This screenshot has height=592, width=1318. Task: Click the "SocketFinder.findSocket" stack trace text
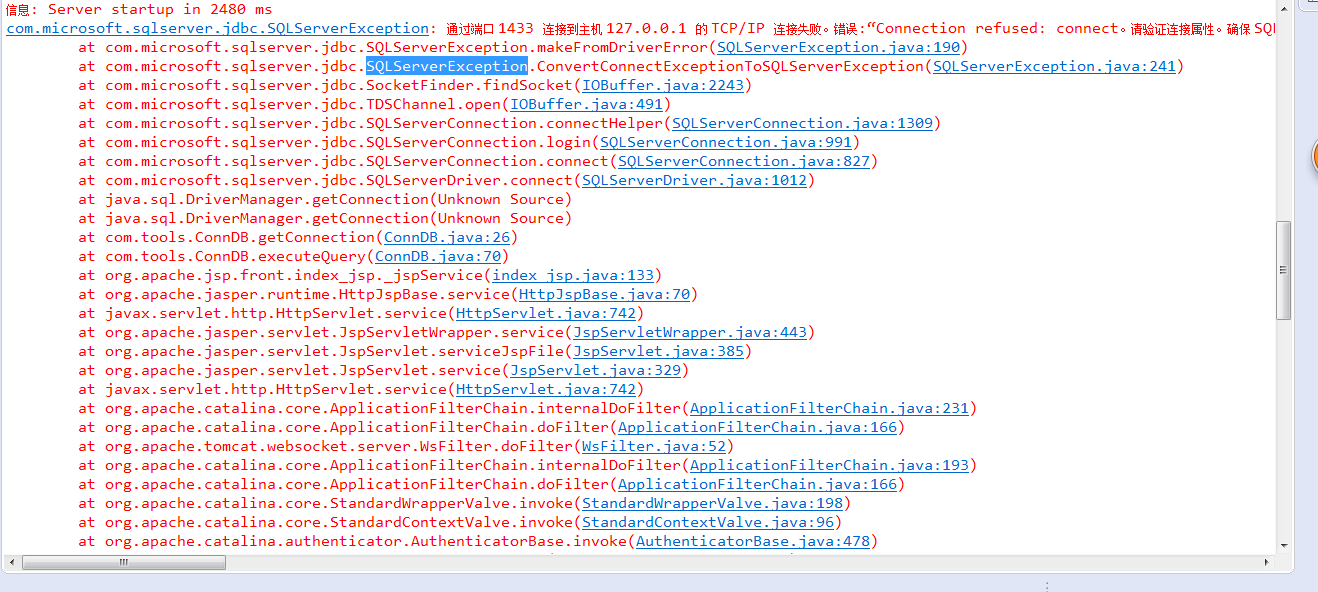pos(469,85)
